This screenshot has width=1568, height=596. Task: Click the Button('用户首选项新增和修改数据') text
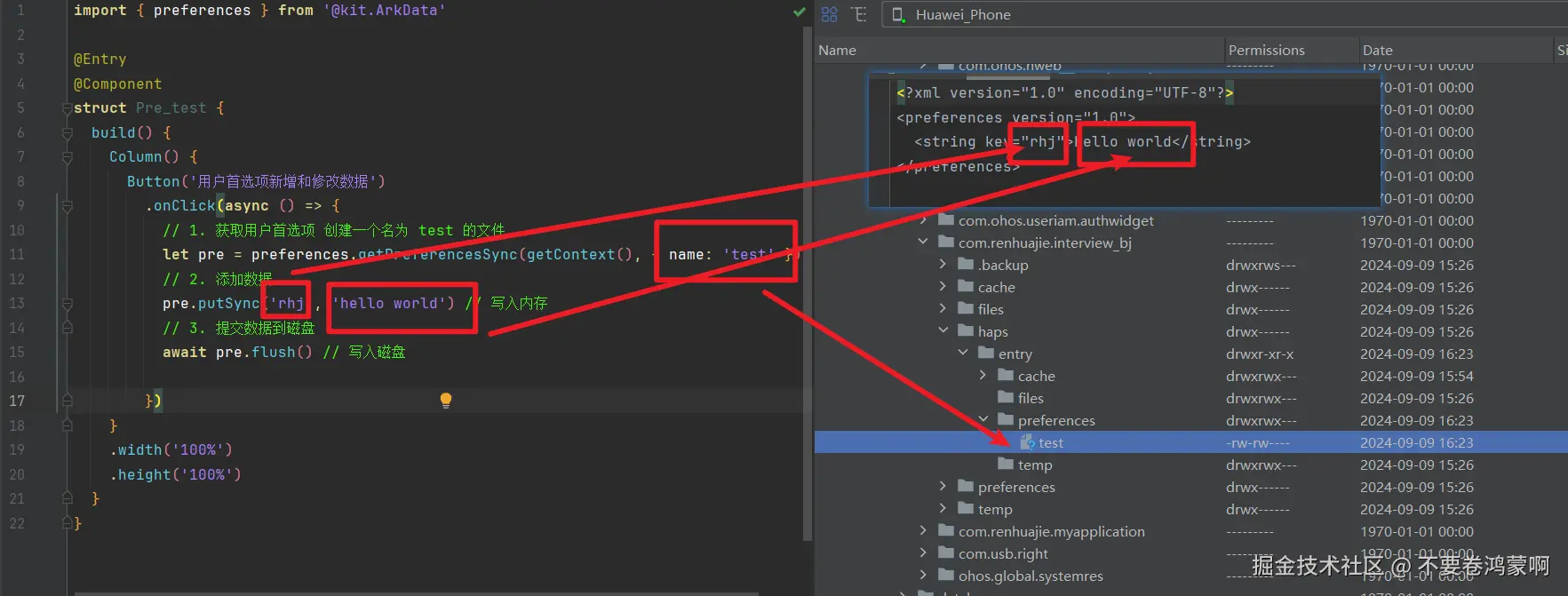tap(256, 181)
